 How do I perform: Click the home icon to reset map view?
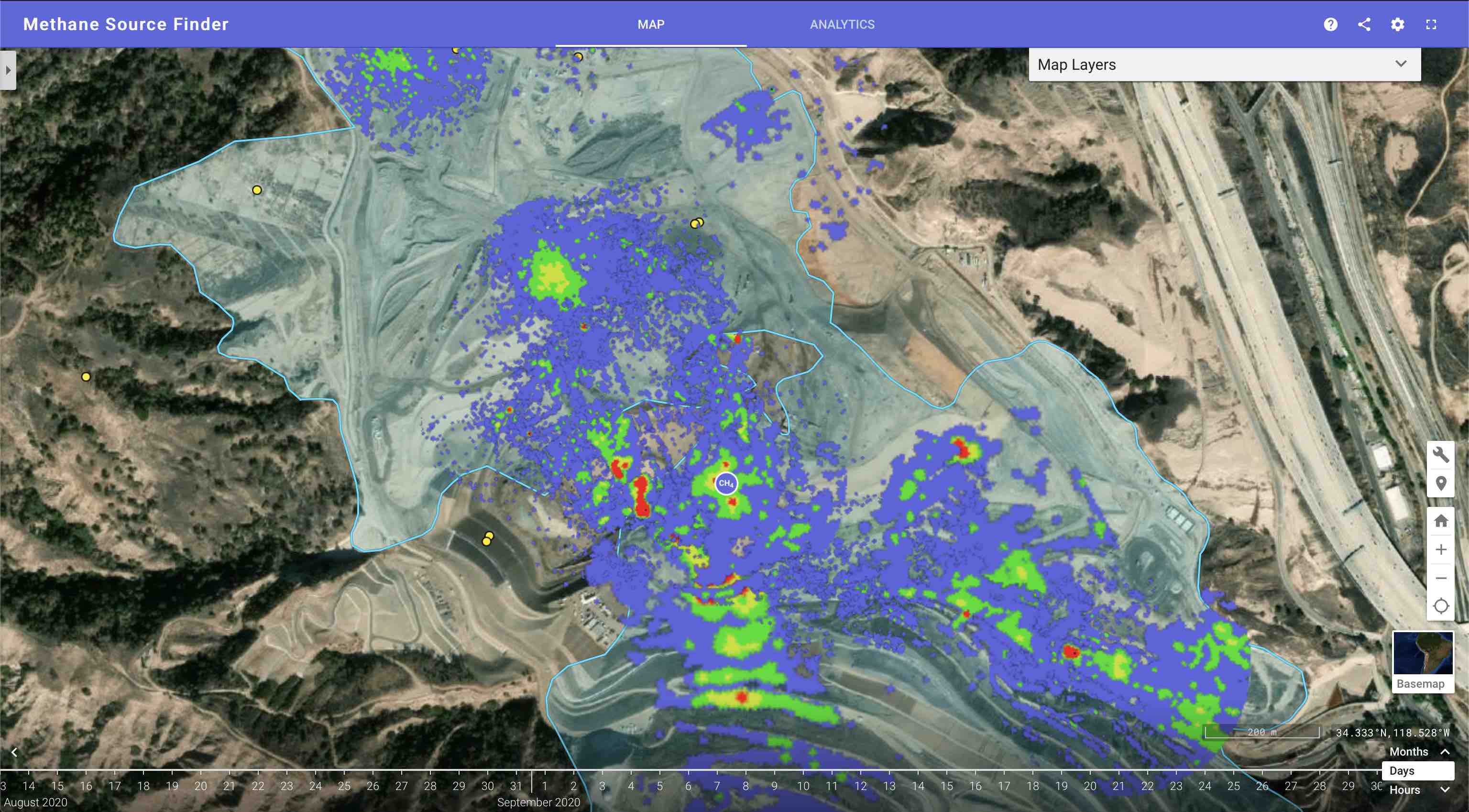click(x=1442, y=521)
